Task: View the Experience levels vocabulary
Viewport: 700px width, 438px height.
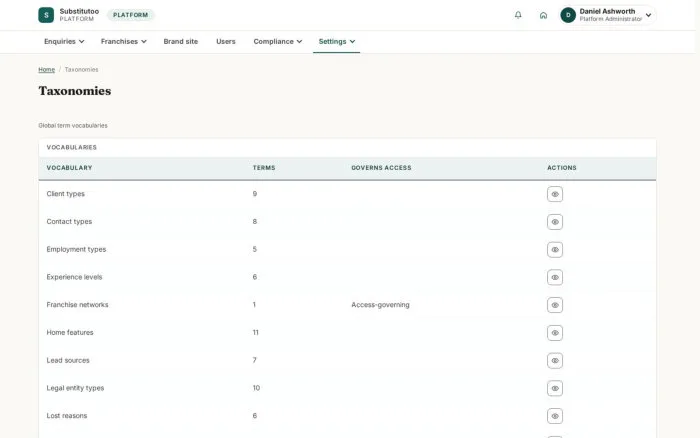Action: tap(555, 277)
